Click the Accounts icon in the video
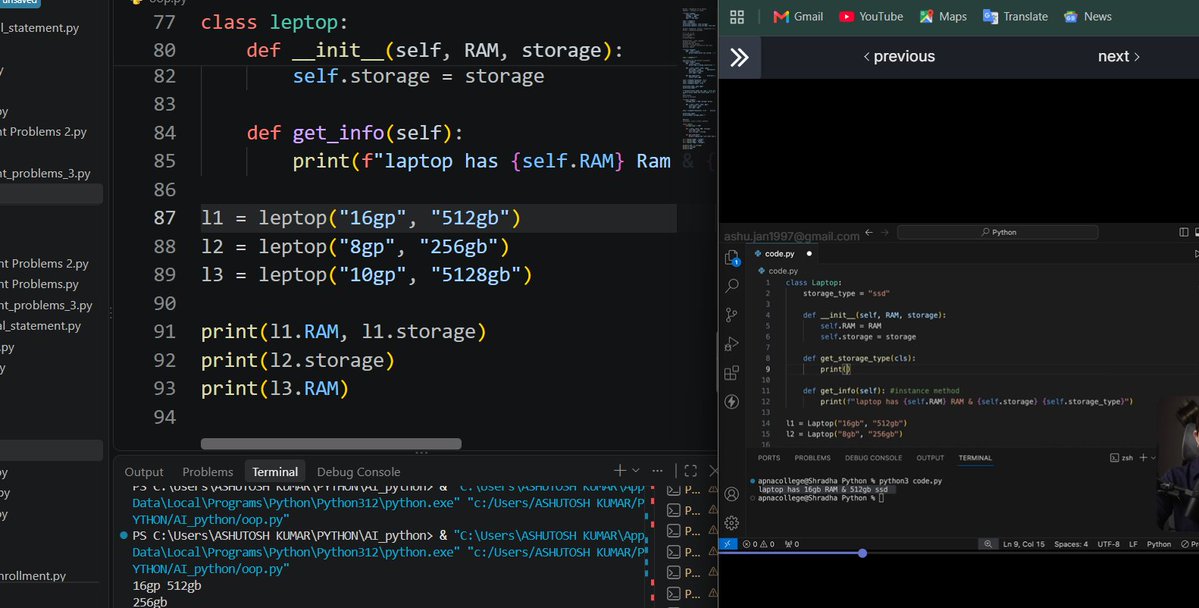Screen dimensions: 1199x608 point(732,494)
